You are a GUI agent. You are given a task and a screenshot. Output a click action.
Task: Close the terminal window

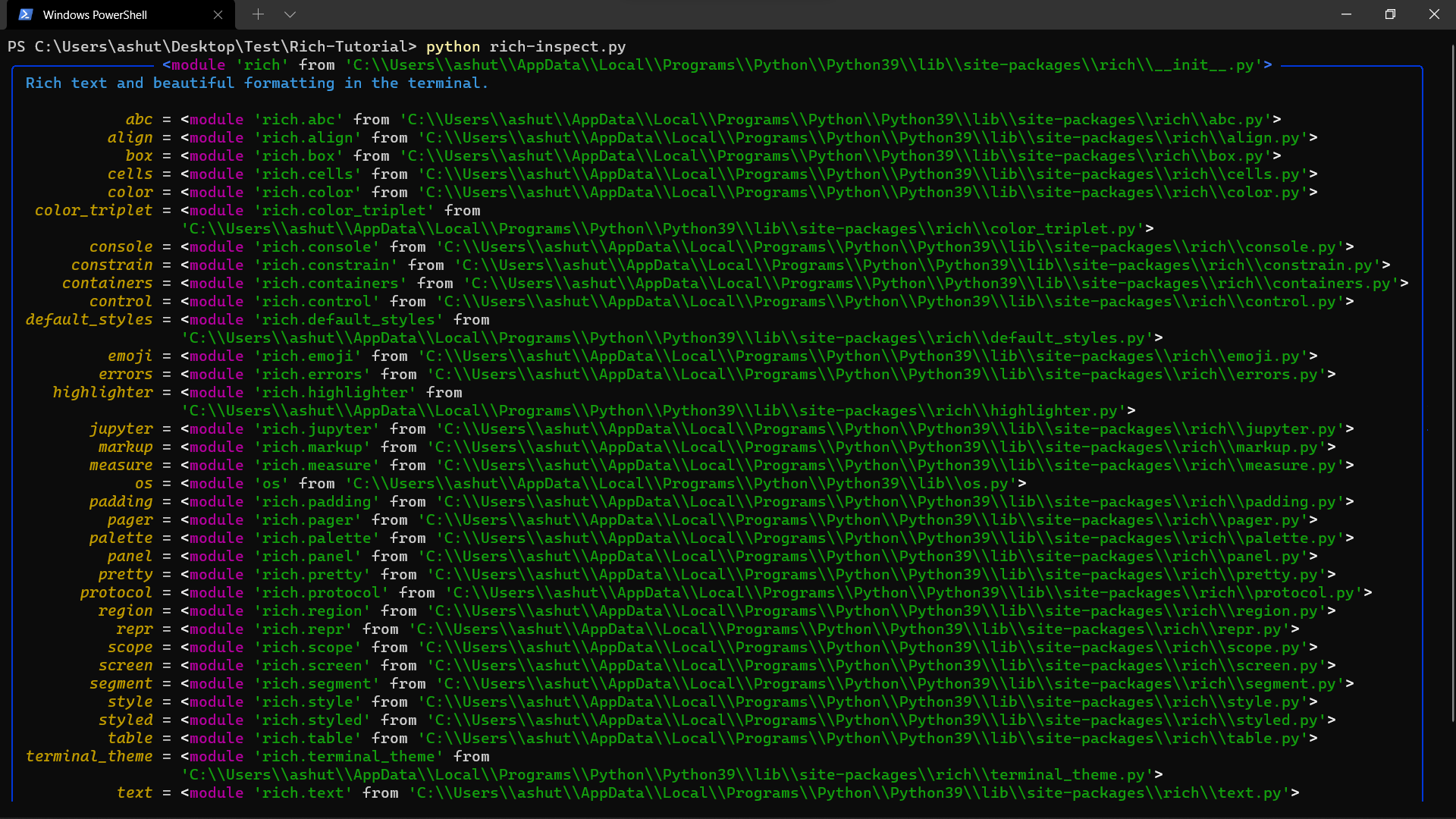coord(1434,14)
